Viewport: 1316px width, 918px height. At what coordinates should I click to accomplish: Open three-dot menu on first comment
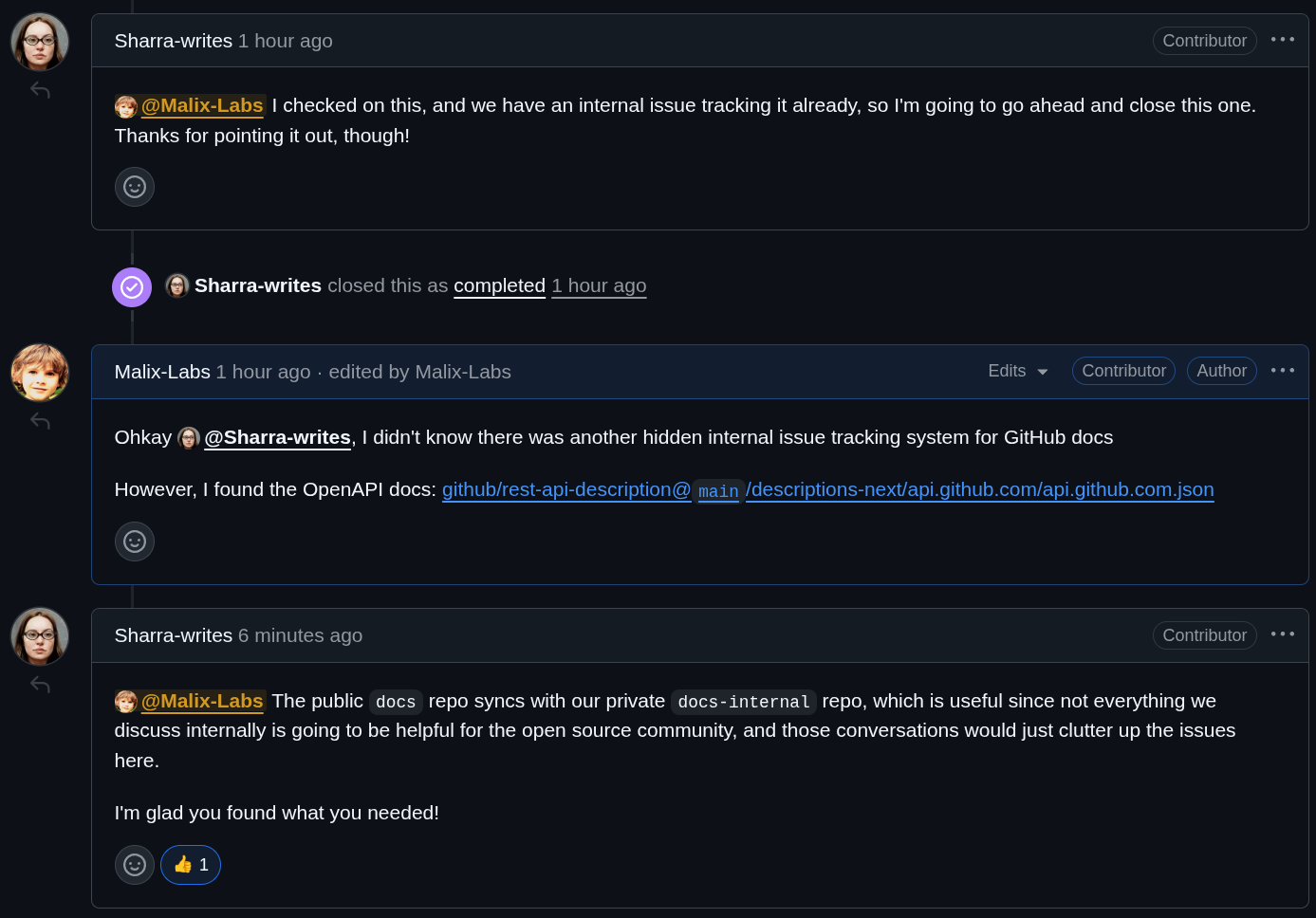[1283, 40]
